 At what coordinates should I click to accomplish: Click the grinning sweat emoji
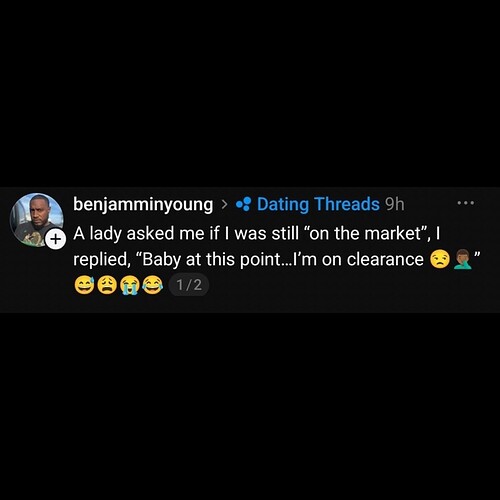84,285
